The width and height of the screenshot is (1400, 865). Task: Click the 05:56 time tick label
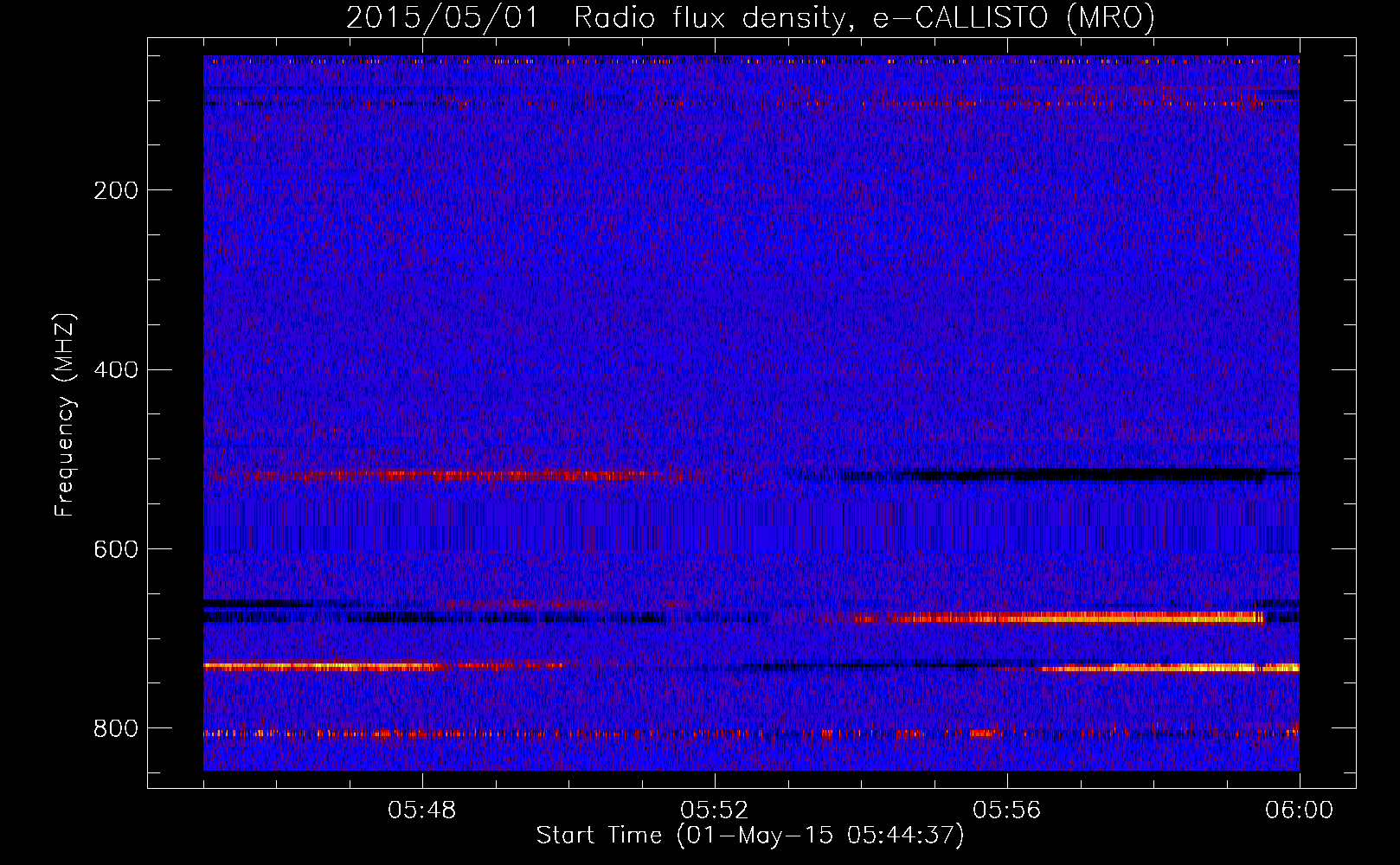click(x=1007, y=811)
